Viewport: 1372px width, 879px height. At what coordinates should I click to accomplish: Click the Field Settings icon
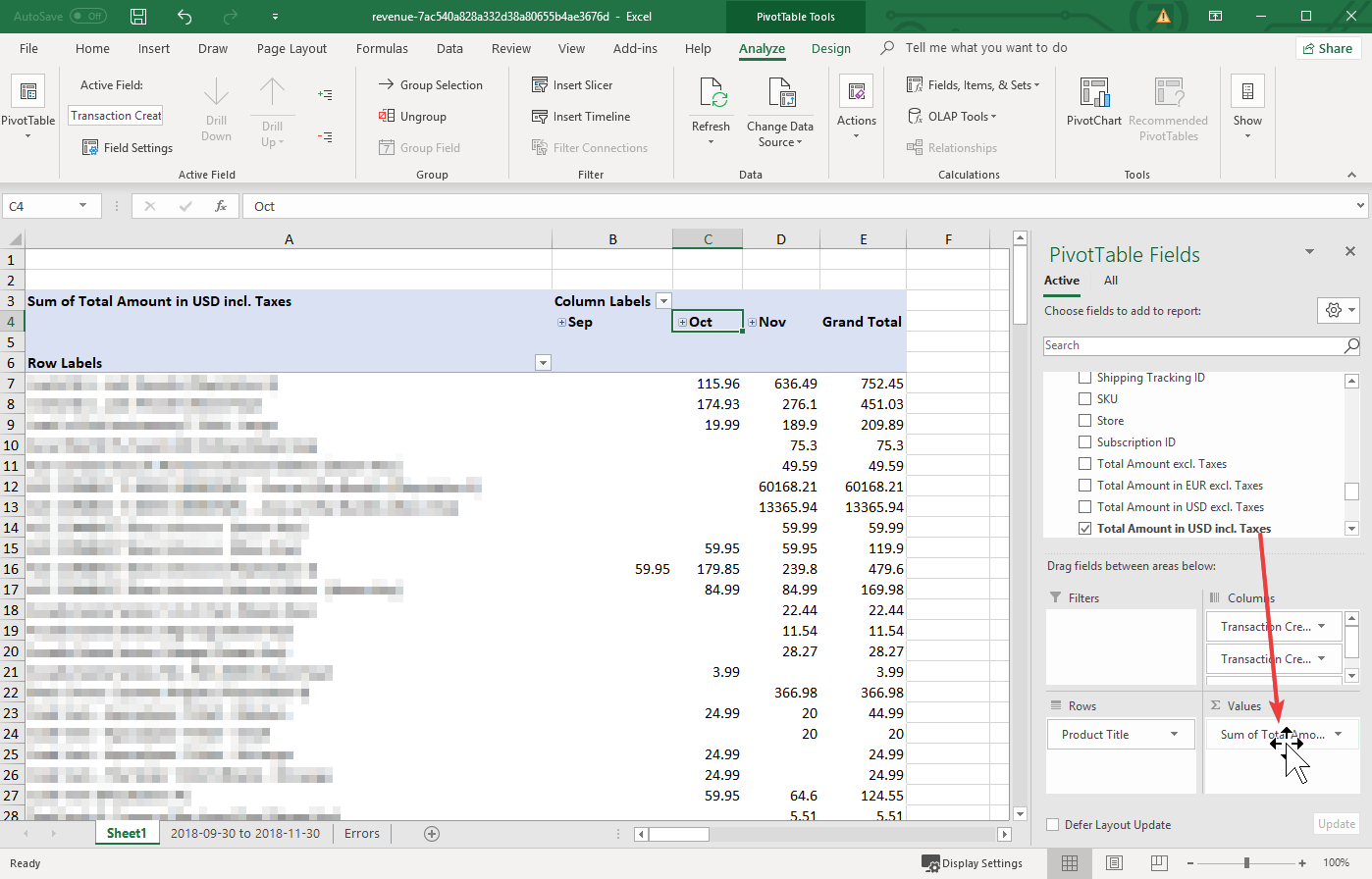coord(90,148)
